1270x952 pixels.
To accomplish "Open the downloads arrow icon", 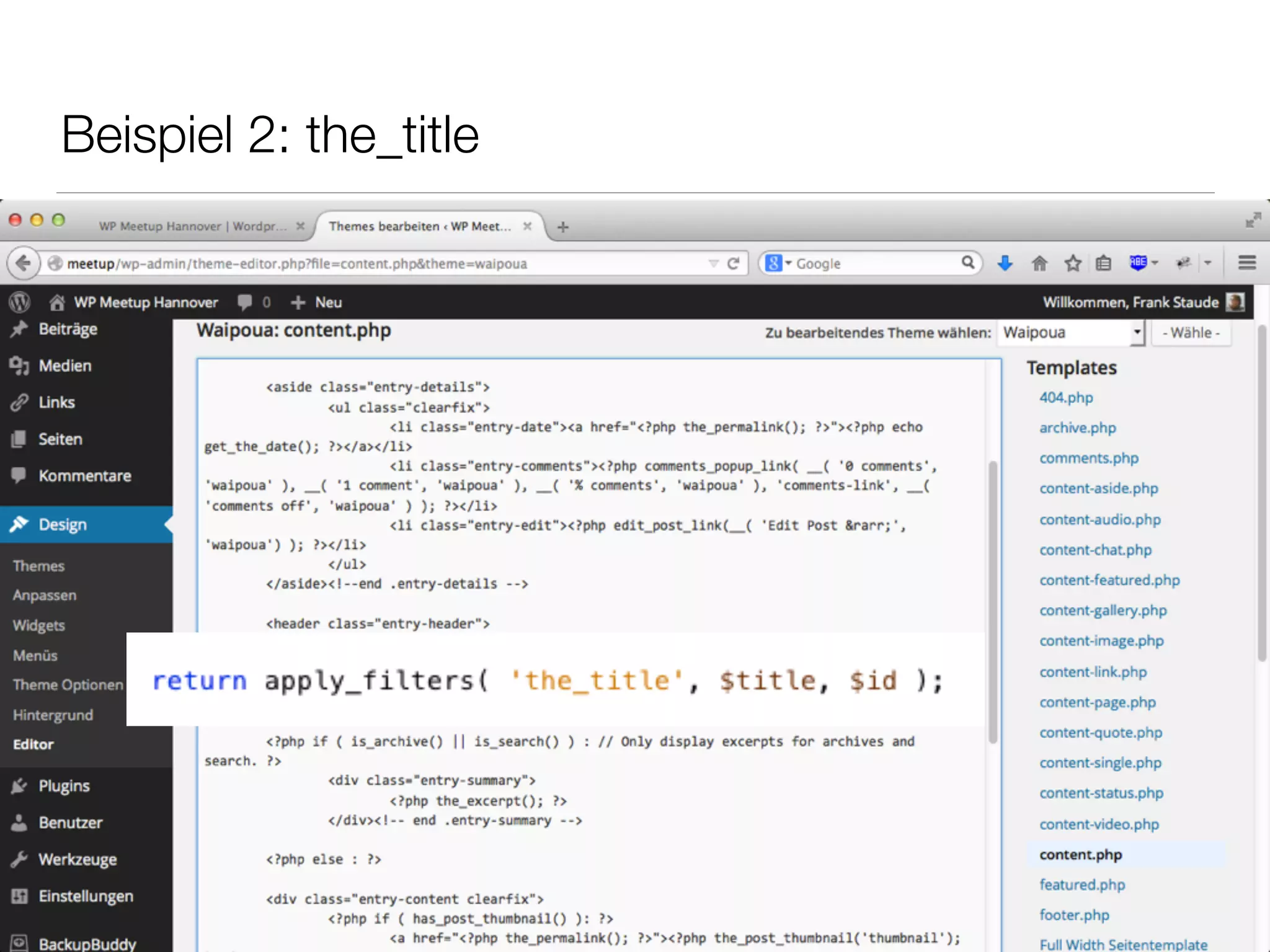I will click(1005, 263).
